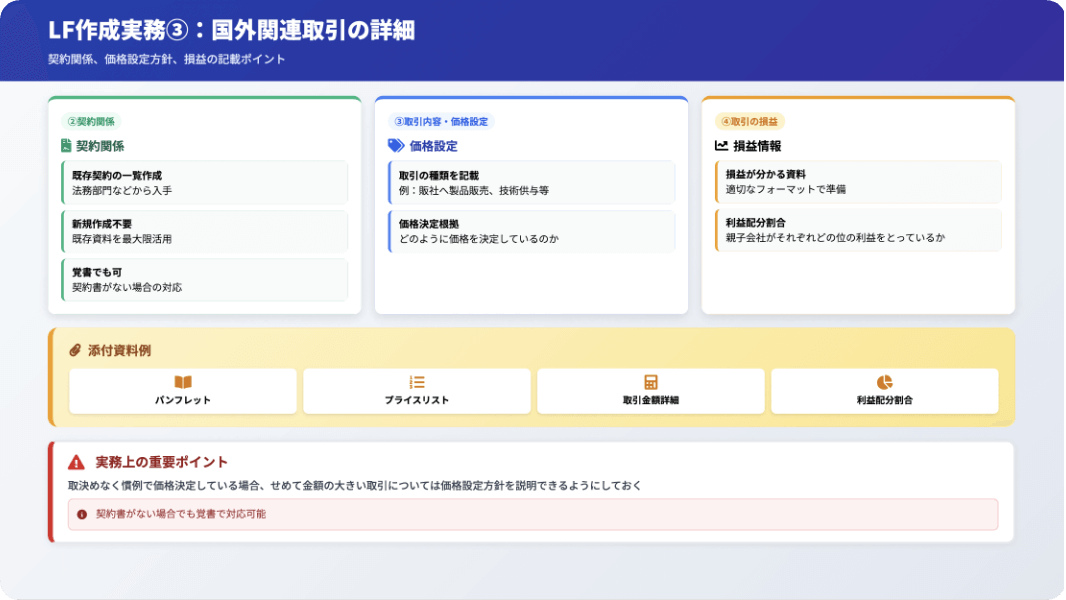Click the document icon beside 契約関係

[x=66, y=145]
